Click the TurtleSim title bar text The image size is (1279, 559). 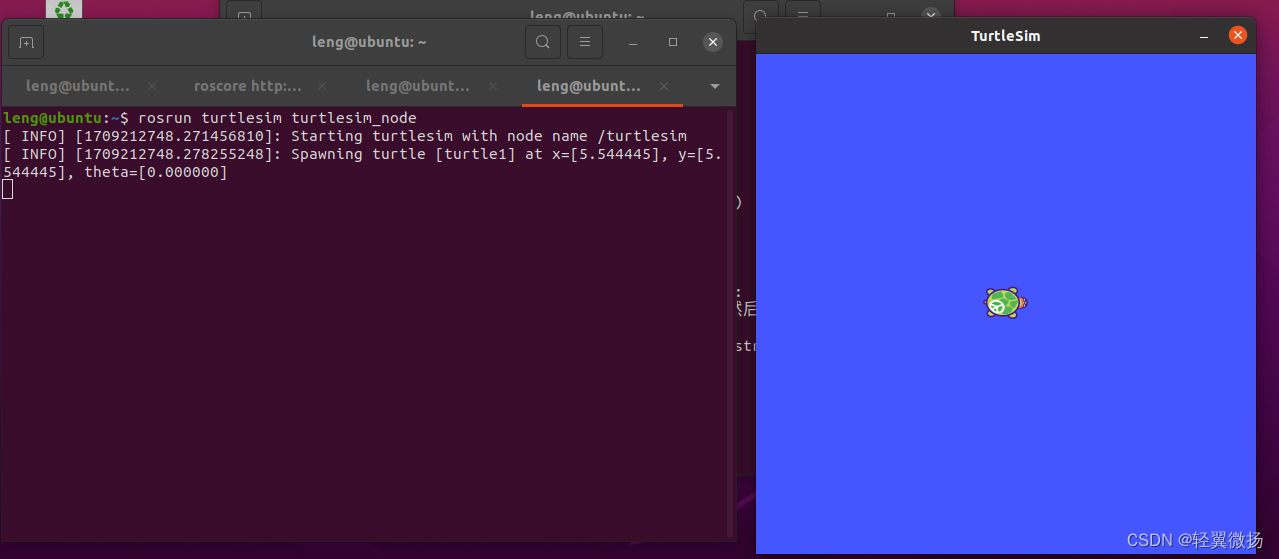pyautogui.click(x=1005, y=36)
